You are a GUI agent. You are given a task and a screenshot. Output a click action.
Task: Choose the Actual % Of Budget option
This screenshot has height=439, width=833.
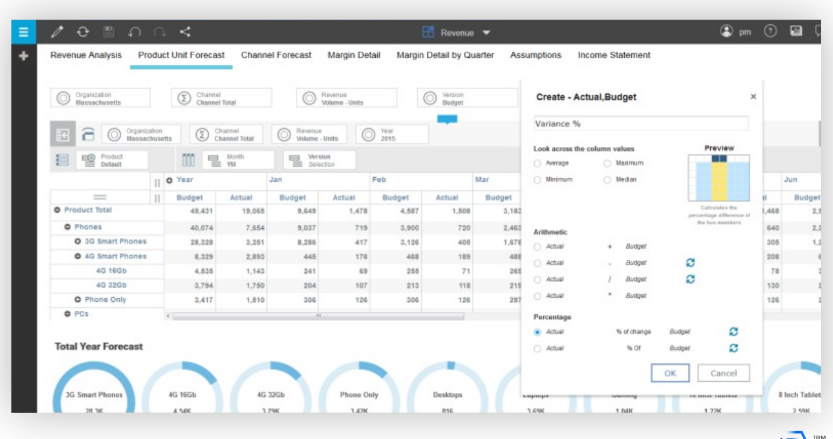point(538,348)
